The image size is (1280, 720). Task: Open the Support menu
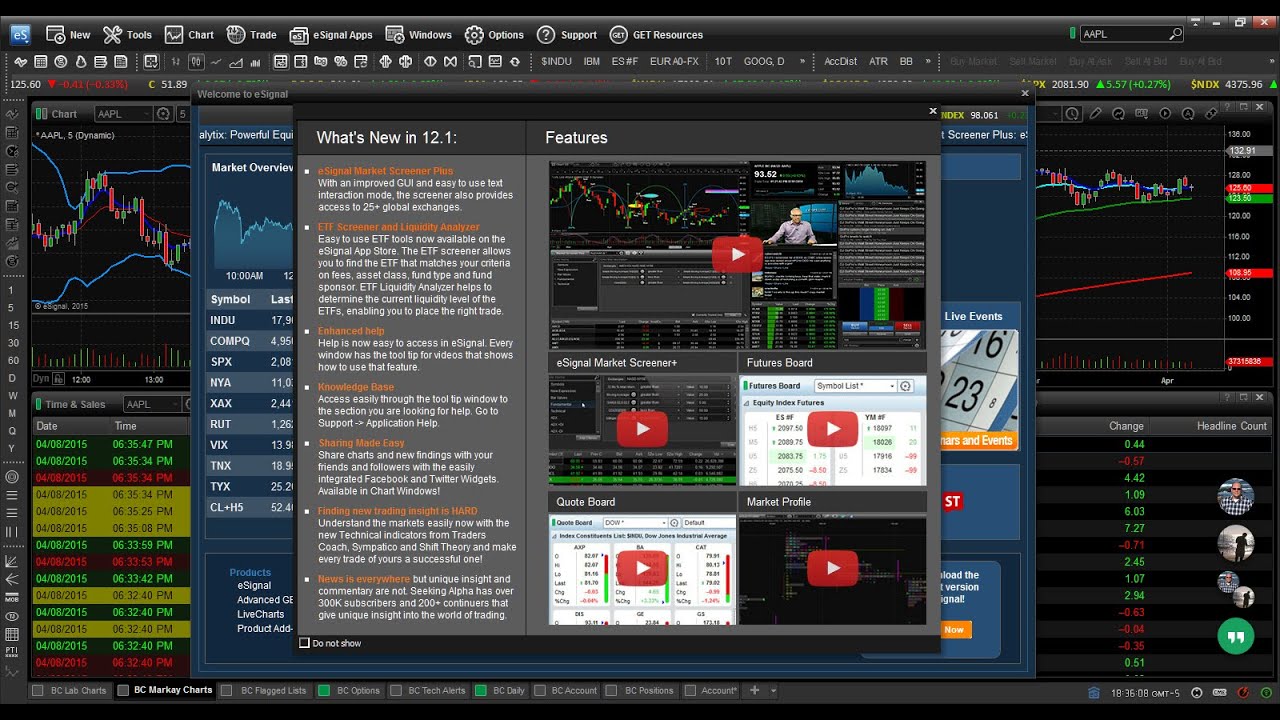point(567,35)
